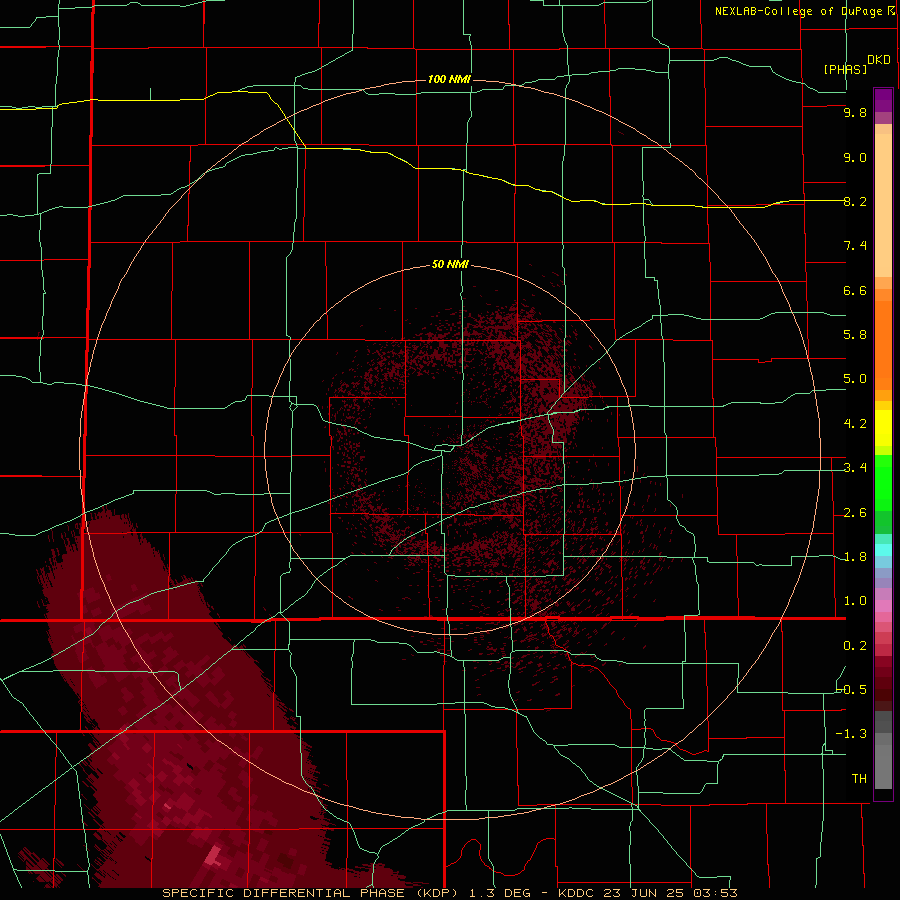Screen dimensions: 900x900
Task: Click the 5.0 value on the color scale
Action: (855, 379)
